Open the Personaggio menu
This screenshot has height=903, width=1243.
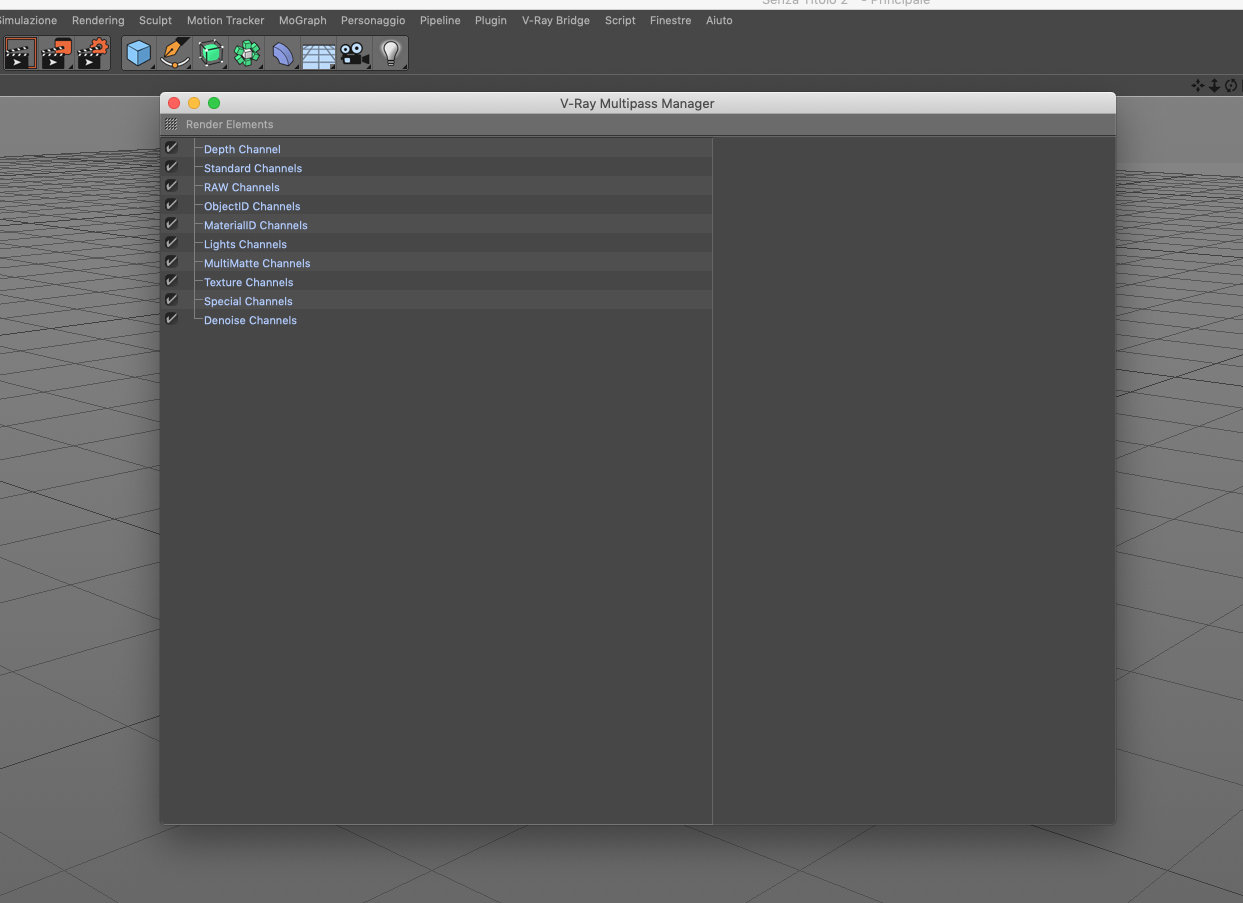click(373, 20)
